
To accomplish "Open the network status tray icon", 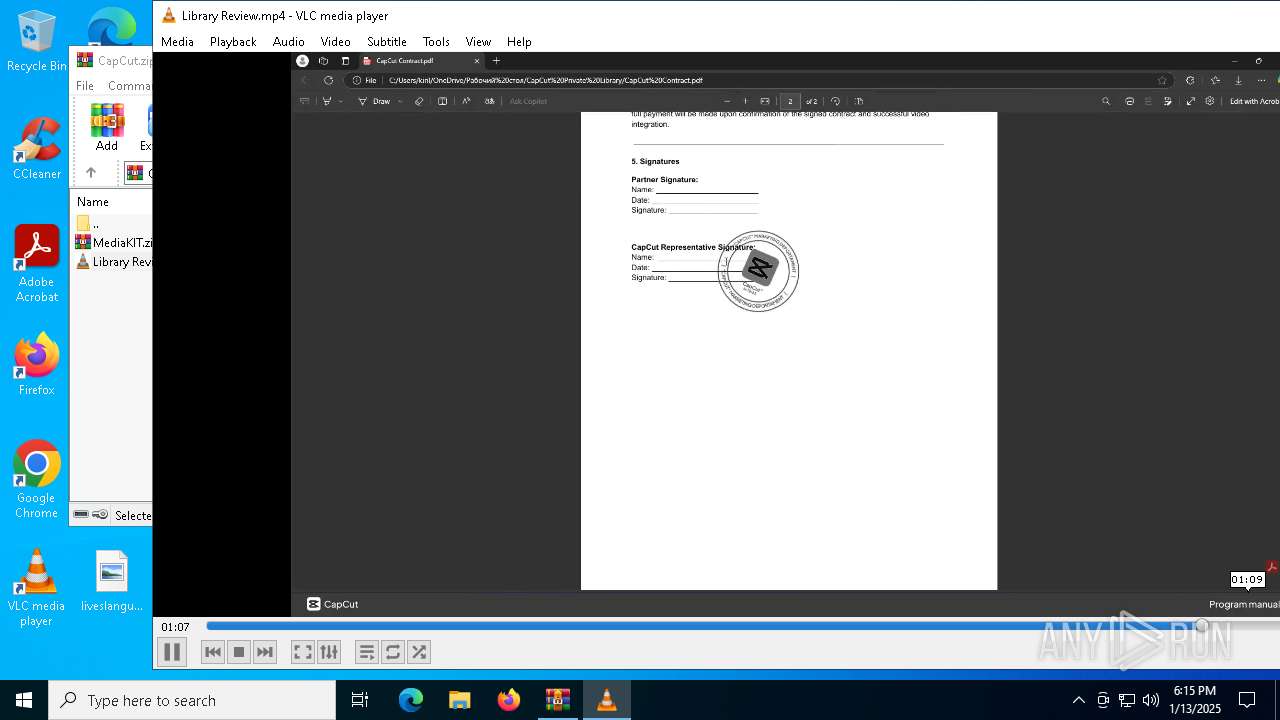I will tap(1127, 700).
